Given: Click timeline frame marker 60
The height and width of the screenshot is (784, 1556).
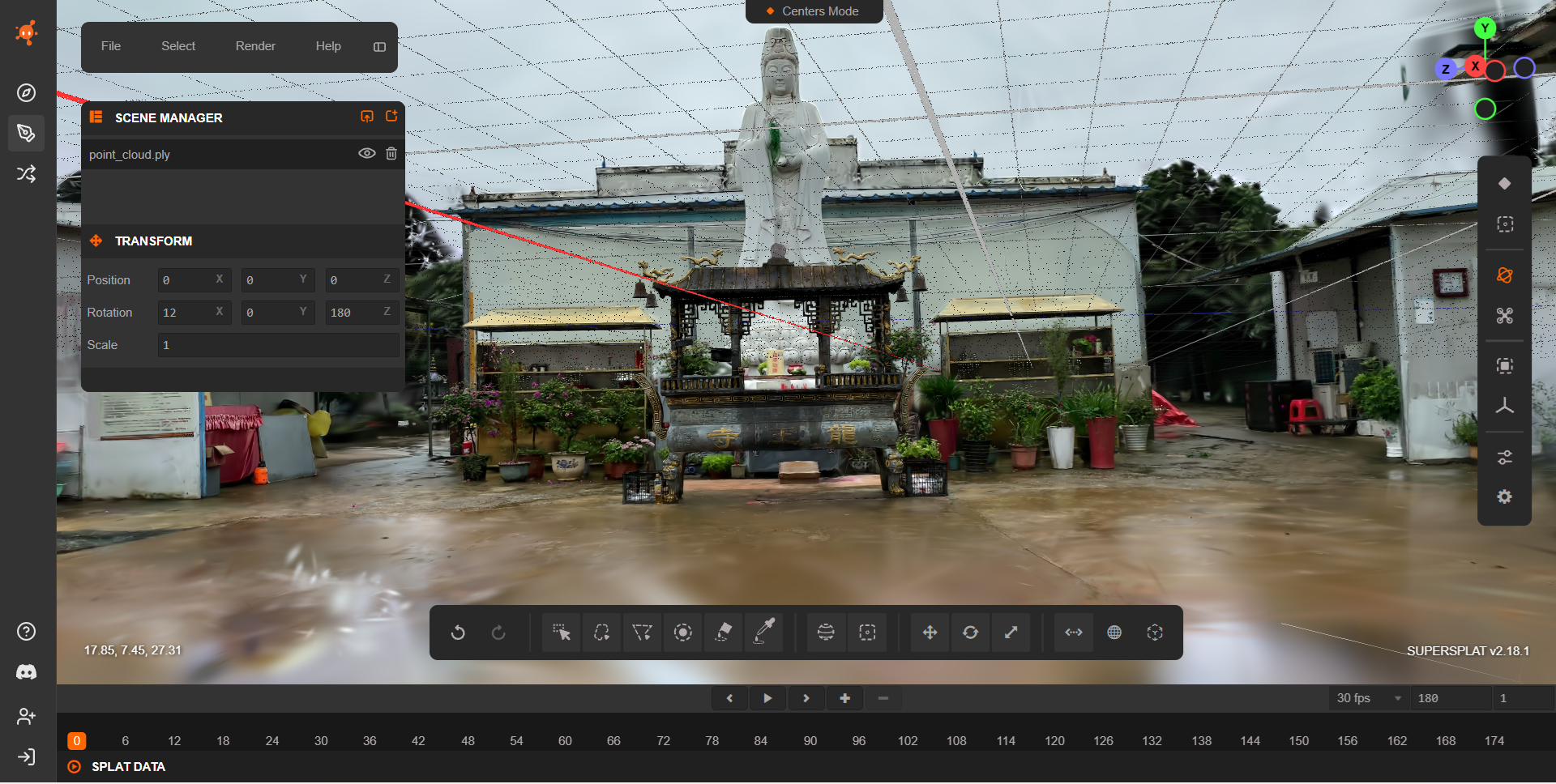Looking at the screenshot, I should pyautogui.click(x=565, y=741).
